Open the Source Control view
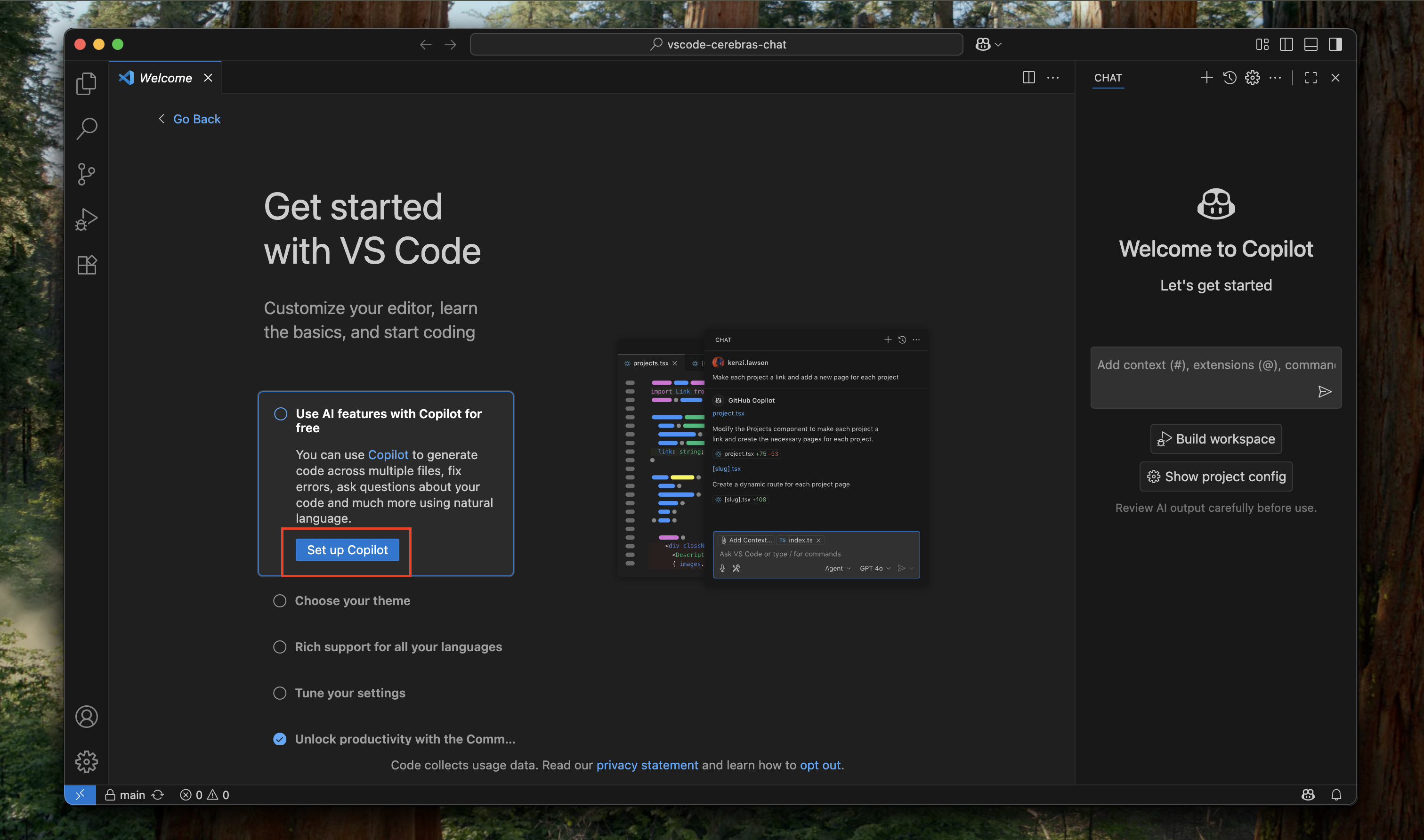The height and width of the screenshot is (840, 1424). click(x=86, y=174)
